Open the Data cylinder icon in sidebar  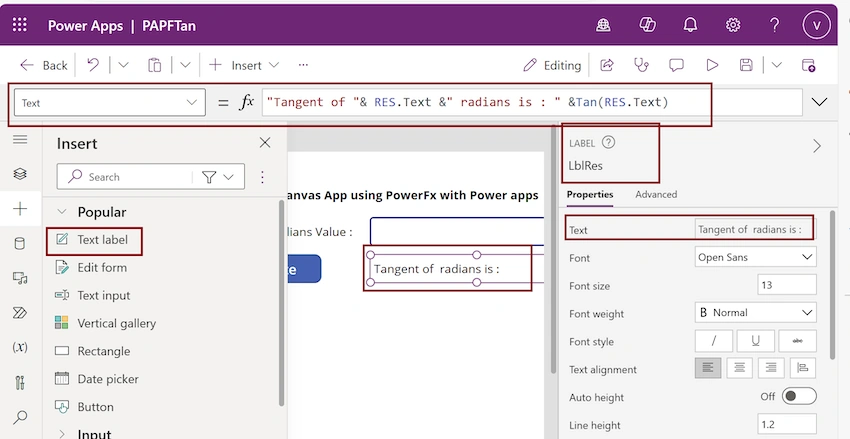pos(20,243)
